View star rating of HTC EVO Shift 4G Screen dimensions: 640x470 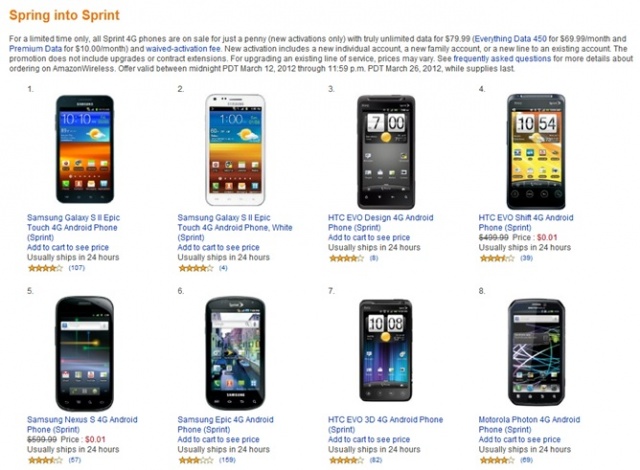[496, 258]
